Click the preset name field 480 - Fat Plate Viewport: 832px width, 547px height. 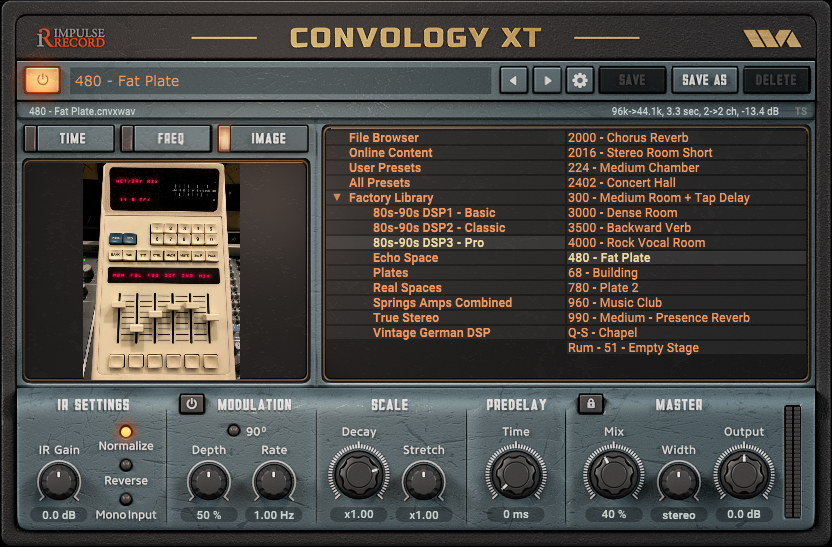[280, 81]
